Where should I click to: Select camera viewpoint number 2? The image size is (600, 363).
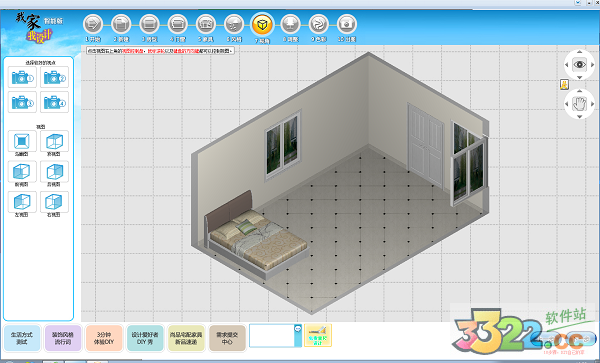pos(54,77)
